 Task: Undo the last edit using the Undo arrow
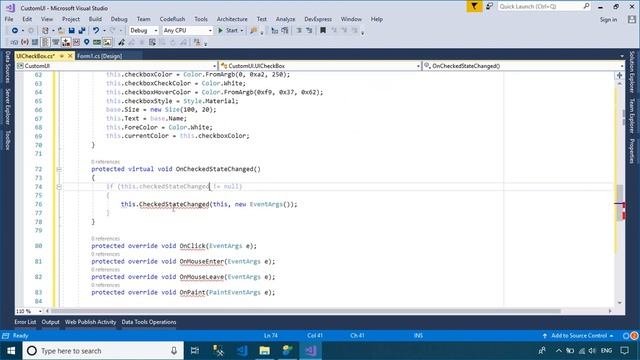[x=96, y=31]
